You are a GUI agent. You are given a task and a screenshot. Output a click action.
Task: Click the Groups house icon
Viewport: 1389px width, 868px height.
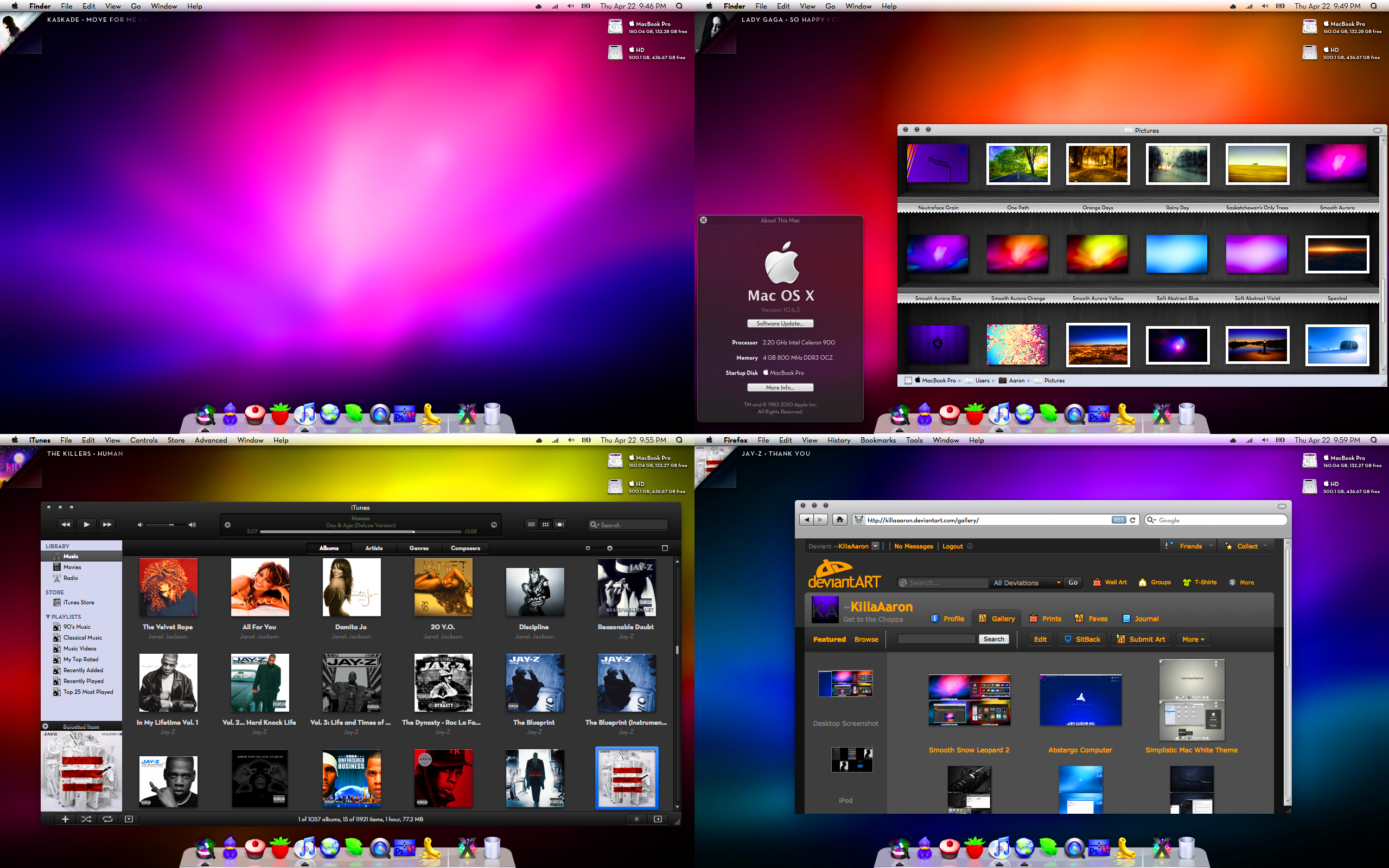[1142, 582]
